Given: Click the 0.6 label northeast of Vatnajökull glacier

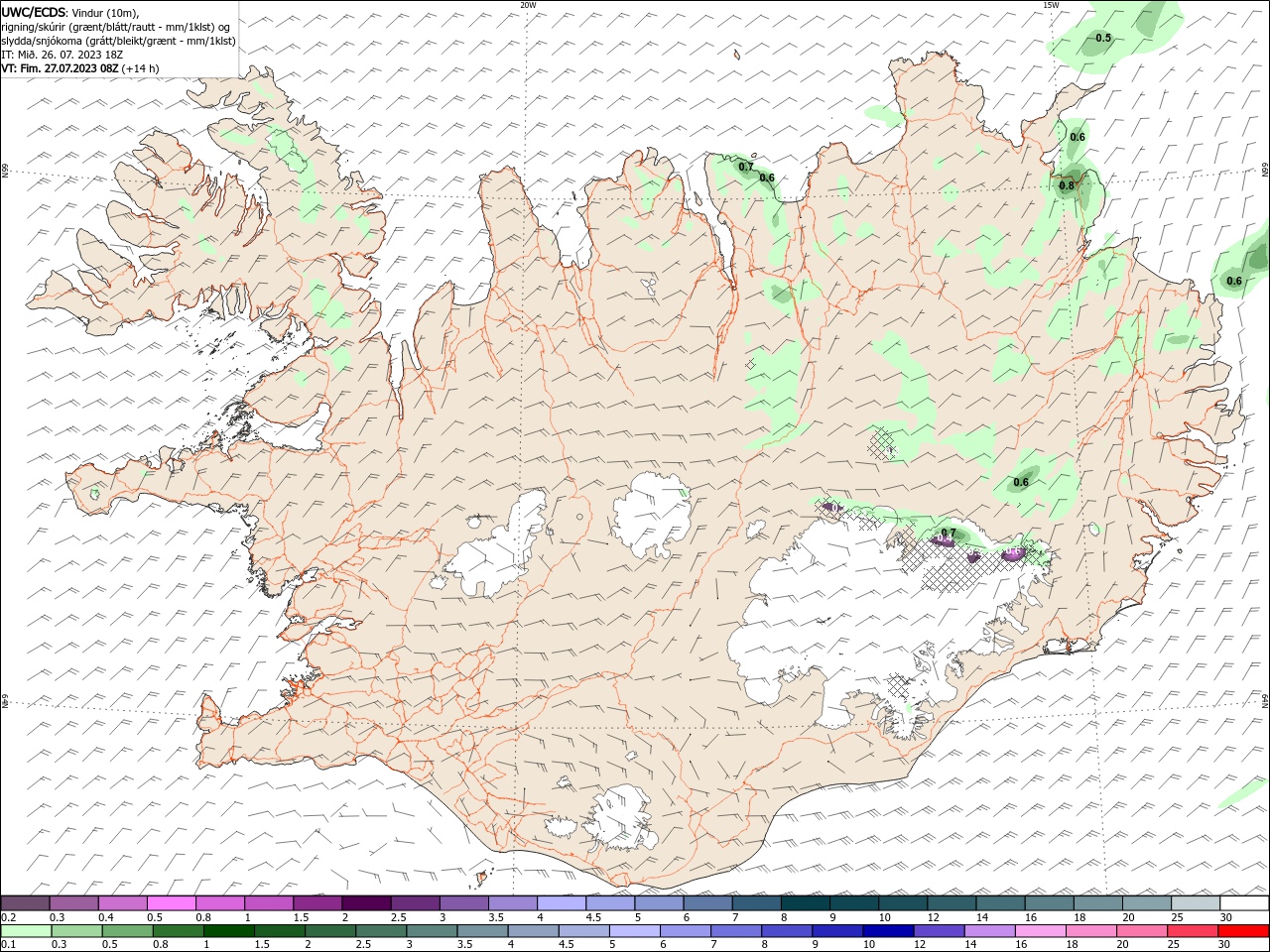Looking at the screenshot, I should coord(1021,483).
